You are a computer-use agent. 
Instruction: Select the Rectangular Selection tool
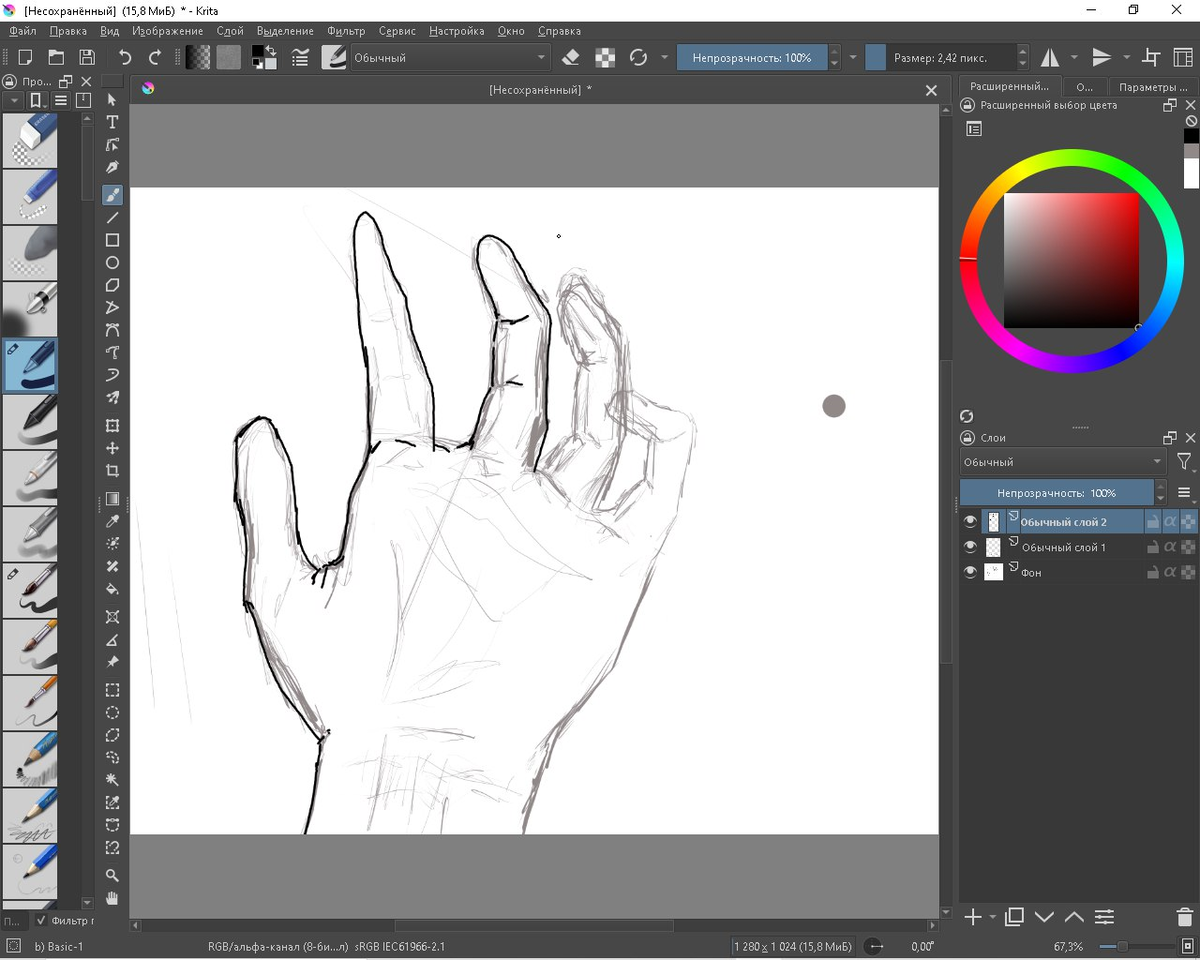[x=113, y=690]
